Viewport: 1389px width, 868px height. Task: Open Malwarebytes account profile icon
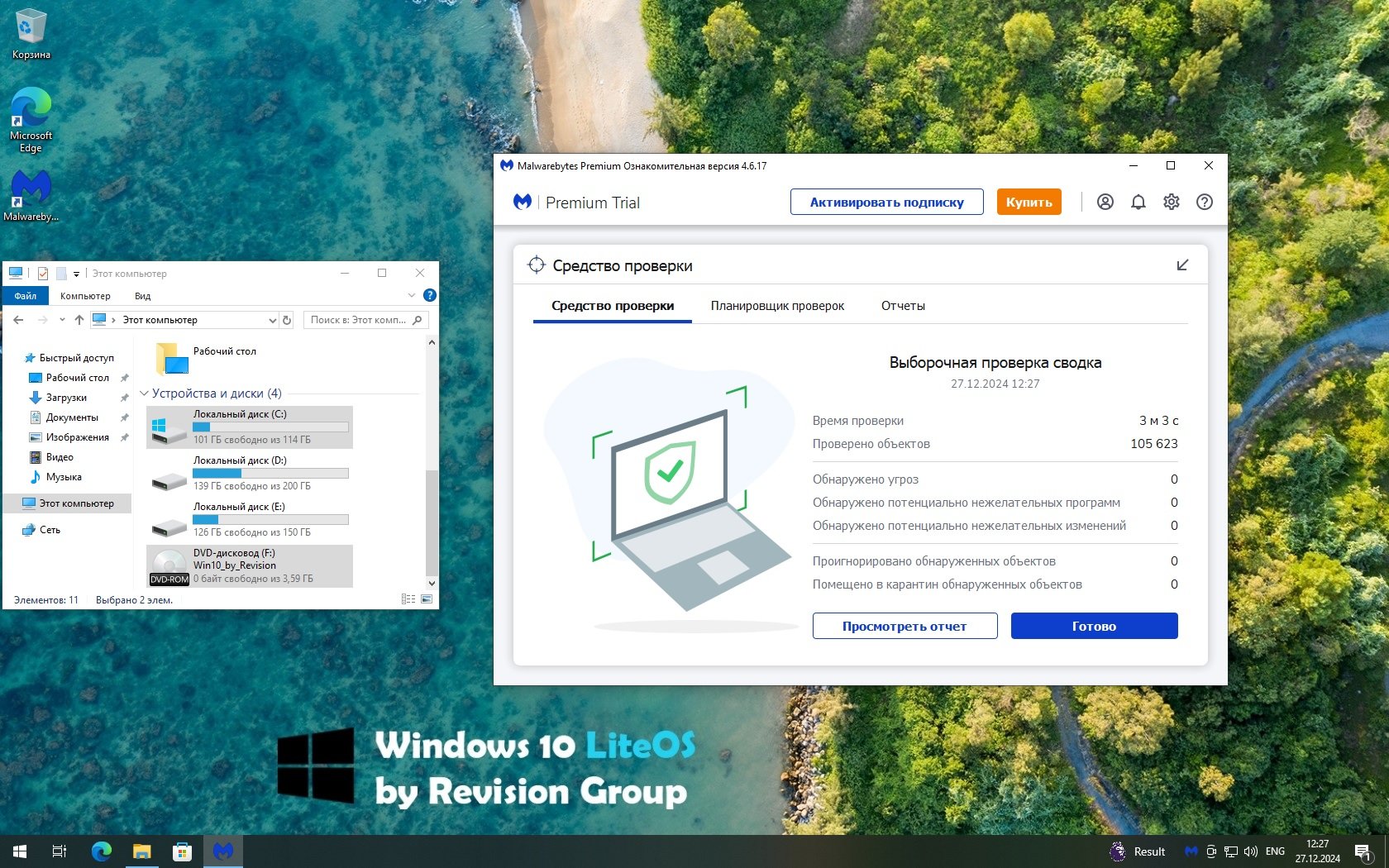[x=1105, y=202]
